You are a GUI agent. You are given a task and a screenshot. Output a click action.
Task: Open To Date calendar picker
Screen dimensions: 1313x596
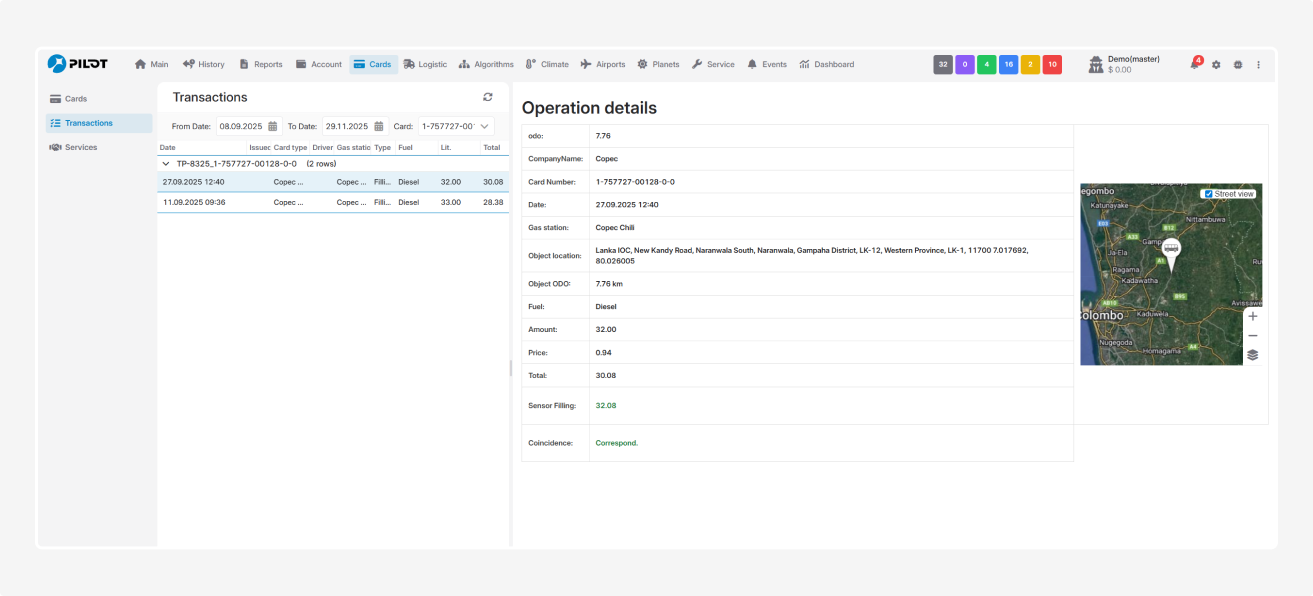[379, 126]
